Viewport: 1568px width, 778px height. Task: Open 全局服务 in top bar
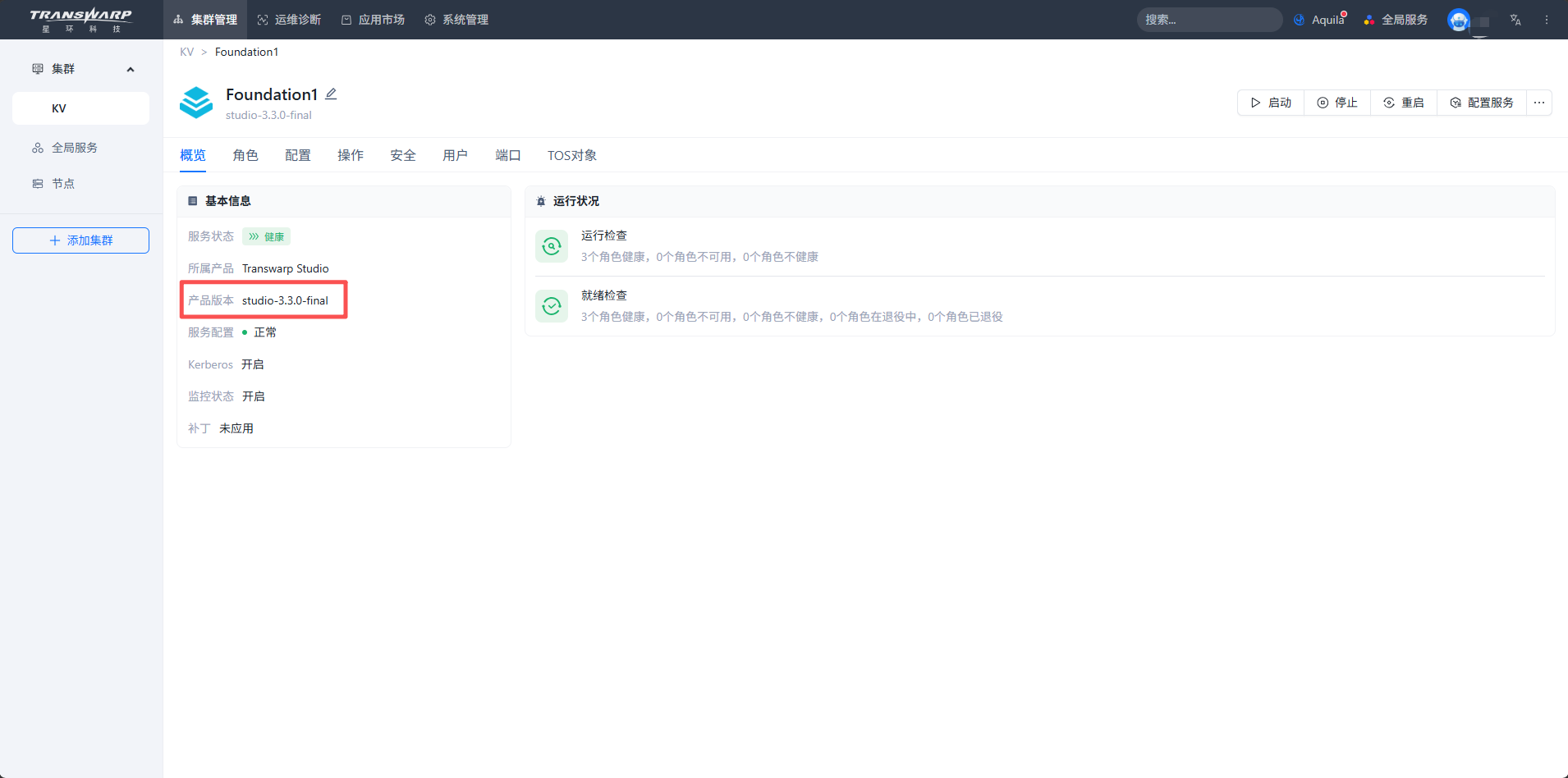[x=1396, y=20]
